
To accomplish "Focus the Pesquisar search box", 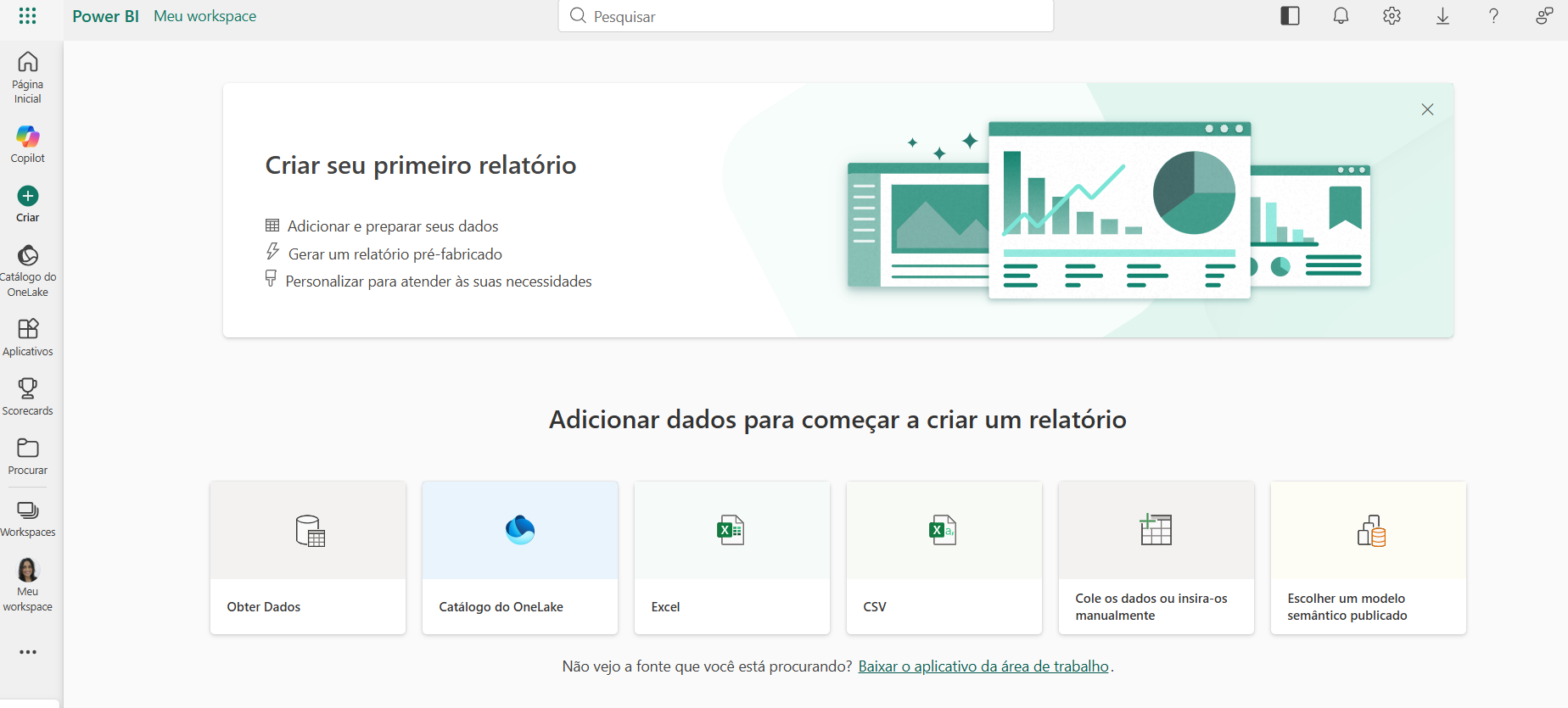I will pyautogui.click(x=806, y=16).
